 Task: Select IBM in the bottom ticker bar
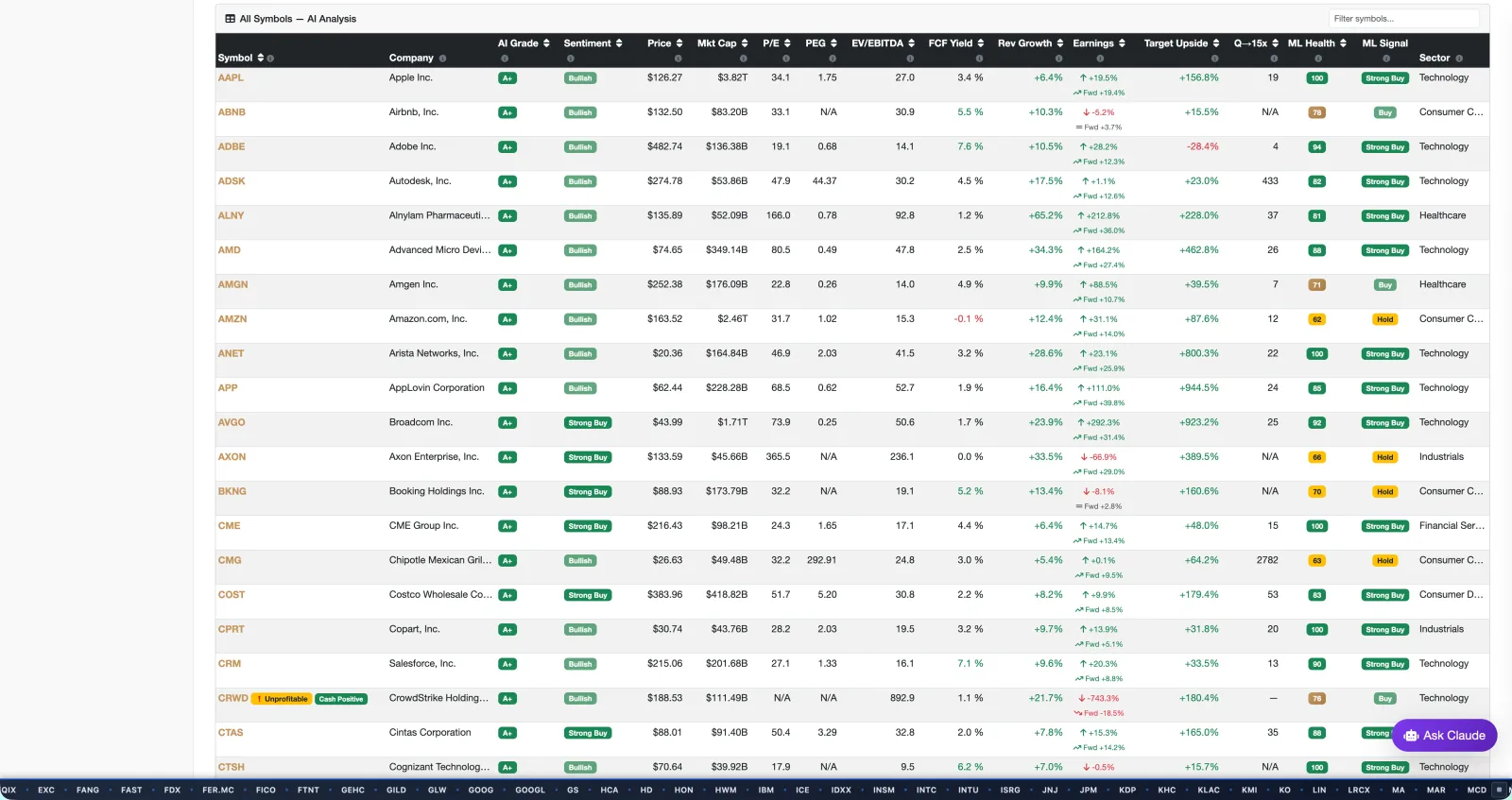(765, 790)
